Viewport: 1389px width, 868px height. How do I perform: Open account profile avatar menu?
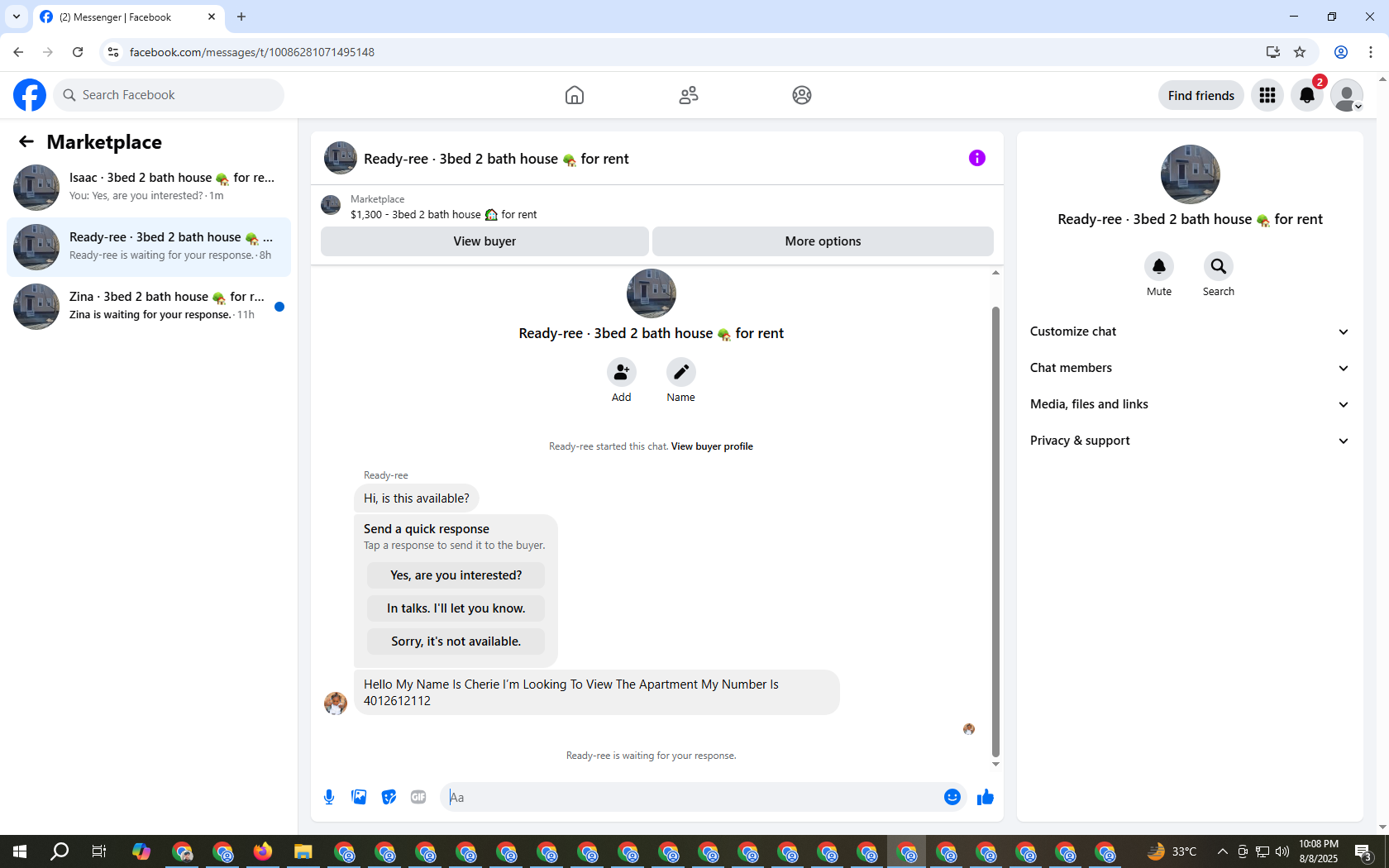(x=1347, y=95)
